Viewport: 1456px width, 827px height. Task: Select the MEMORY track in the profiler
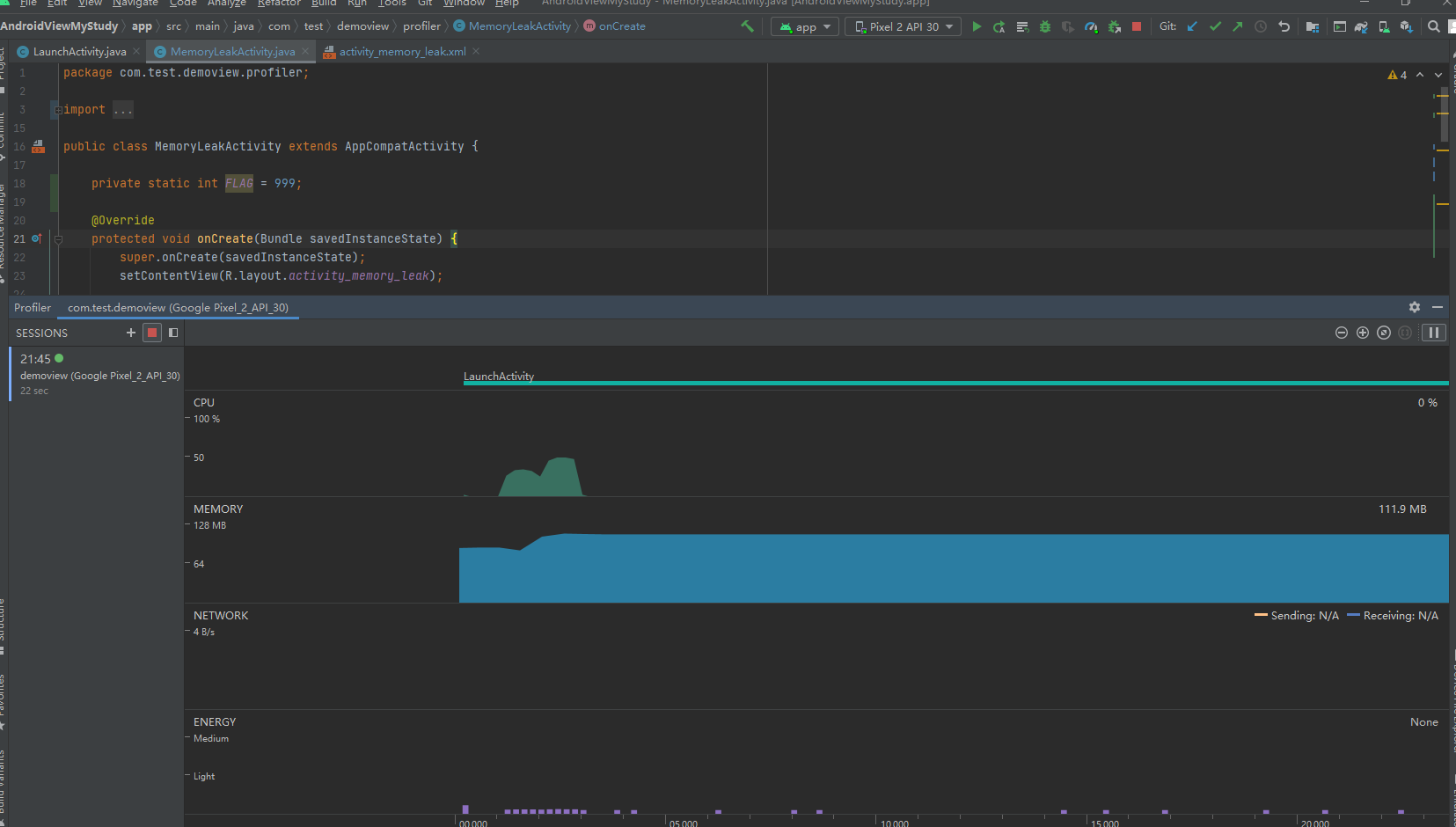(x=217, y=509)
